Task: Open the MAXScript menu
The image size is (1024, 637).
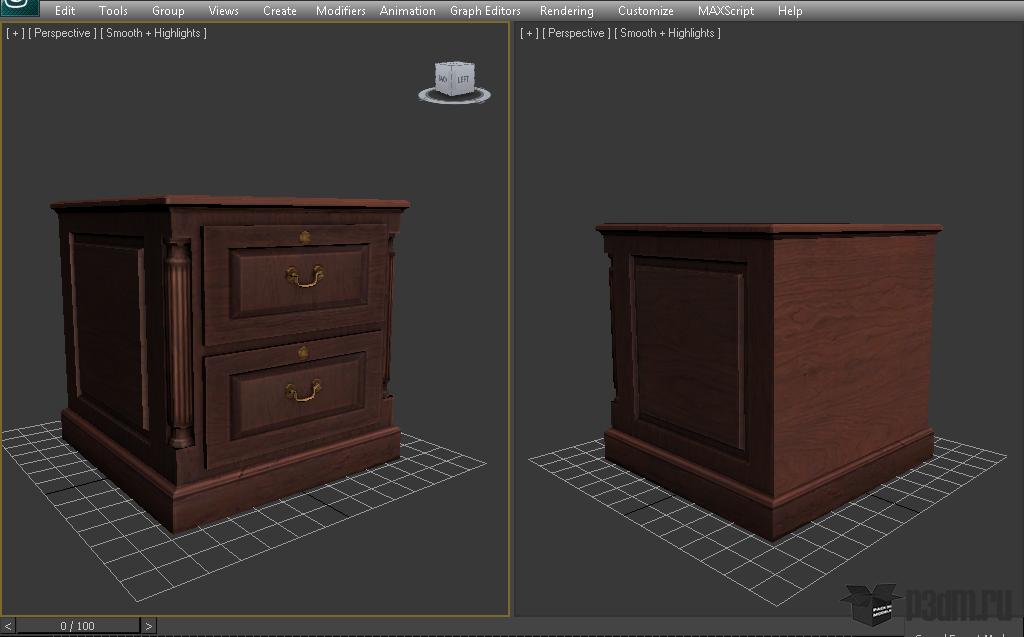Action: point(725,11)
